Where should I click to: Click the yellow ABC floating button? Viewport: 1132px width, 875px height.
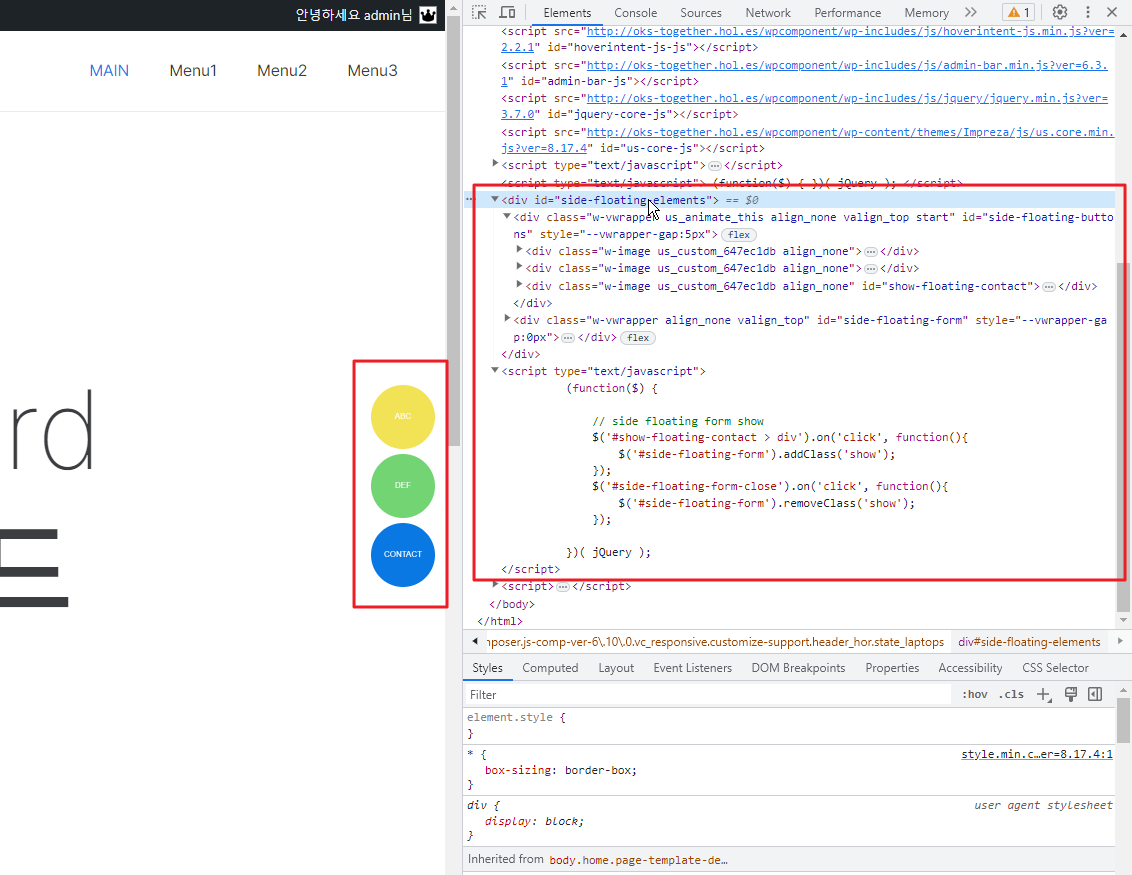coord(403,417)
